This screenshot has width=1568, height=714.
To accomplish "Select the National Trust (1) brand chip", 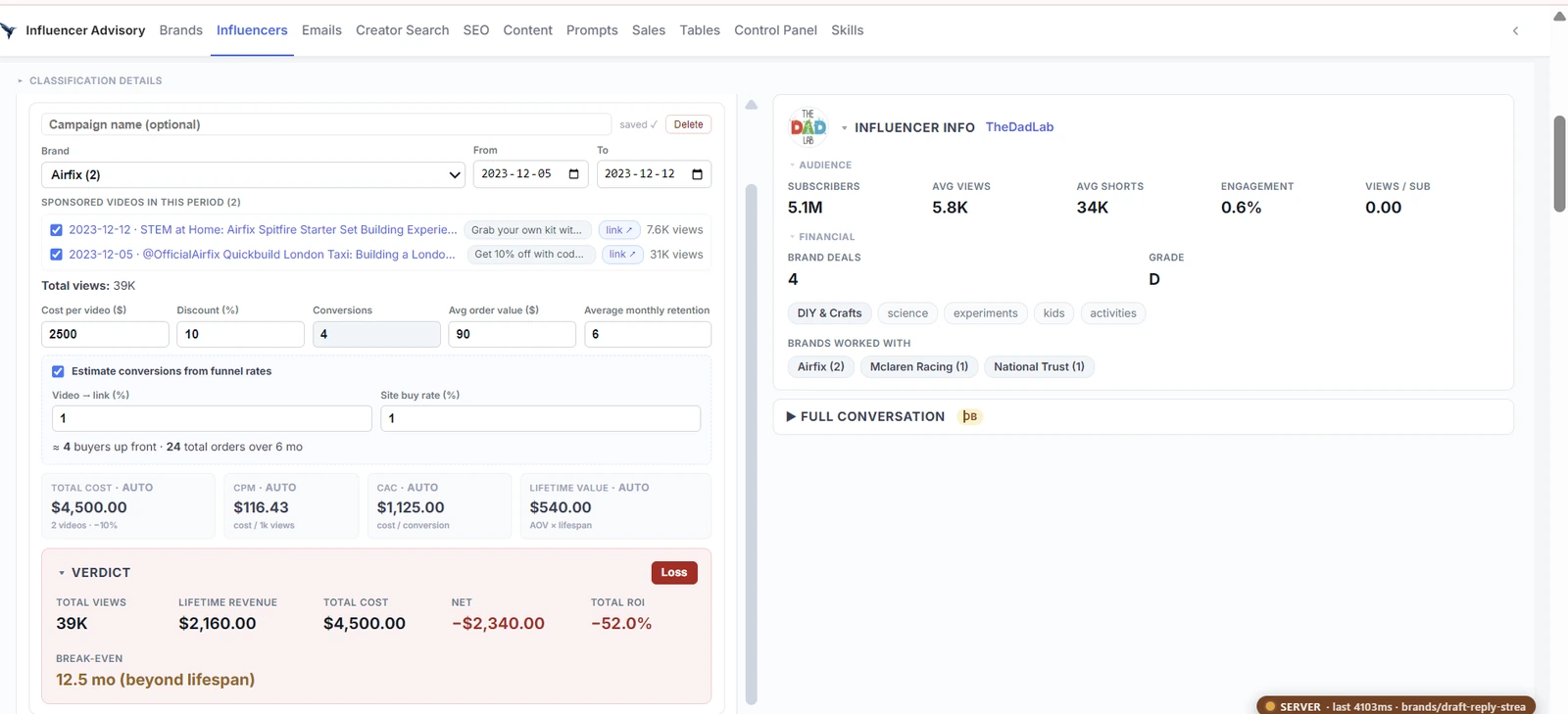I will pos(1039,367).
